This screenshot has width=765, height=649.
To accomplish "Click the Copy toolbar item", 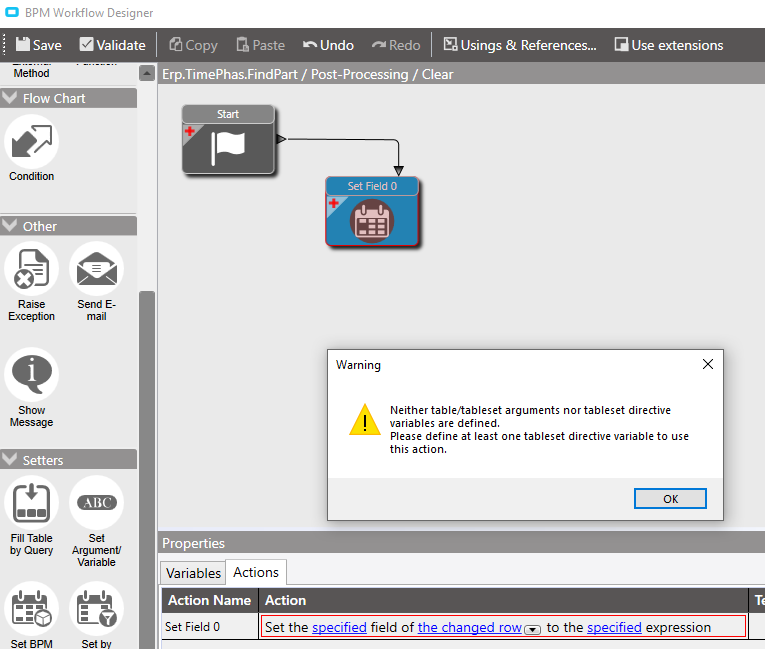I will (x=193, y=45).
